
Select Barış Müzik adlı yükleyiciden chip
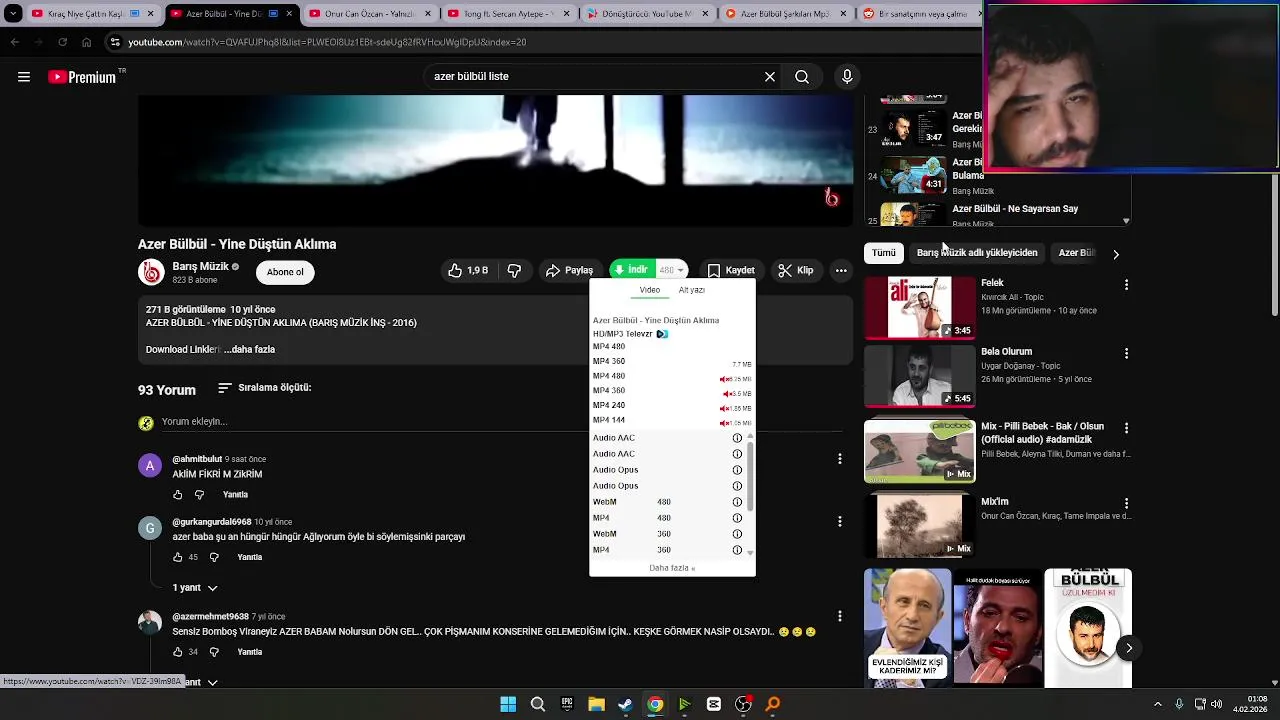tap(977, 253)
